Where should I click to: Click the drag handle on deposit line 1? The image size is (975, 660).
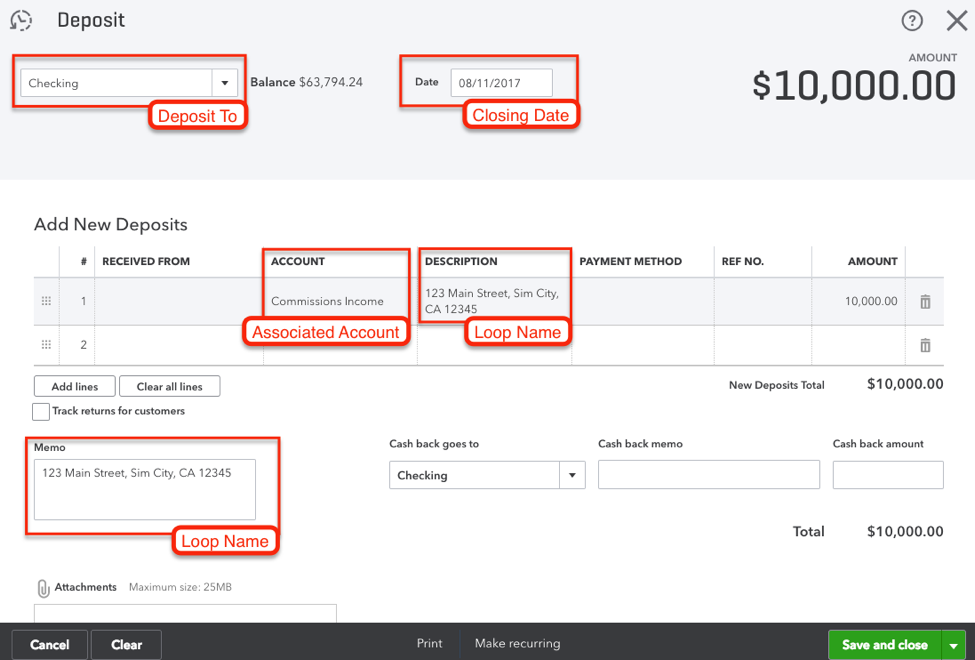[x=45, y=301]
